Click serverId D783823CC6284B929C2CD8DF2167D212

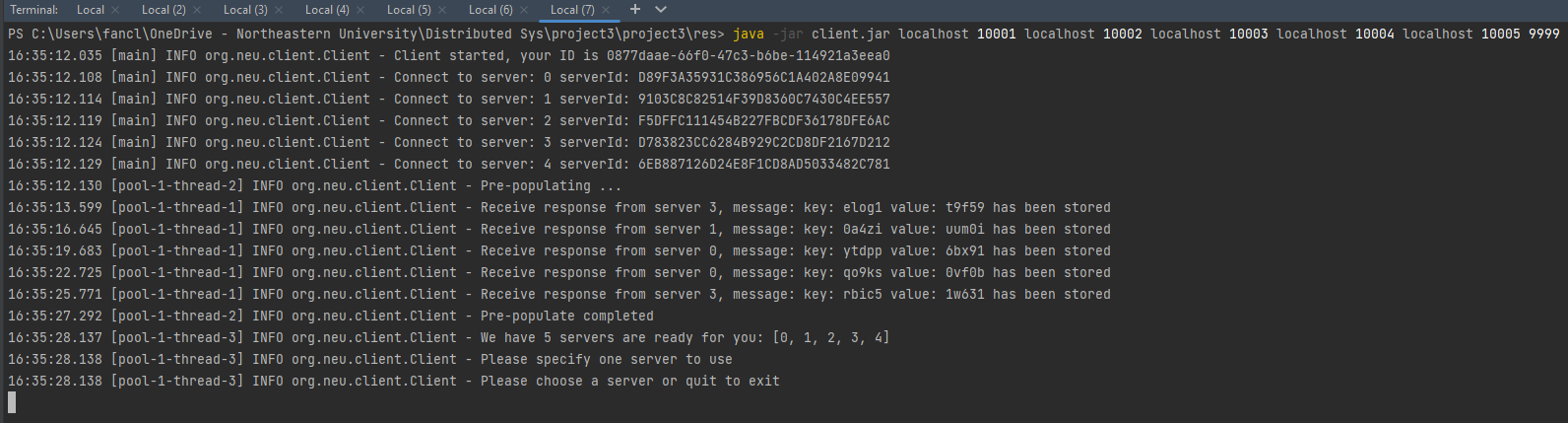click(764, 142)
